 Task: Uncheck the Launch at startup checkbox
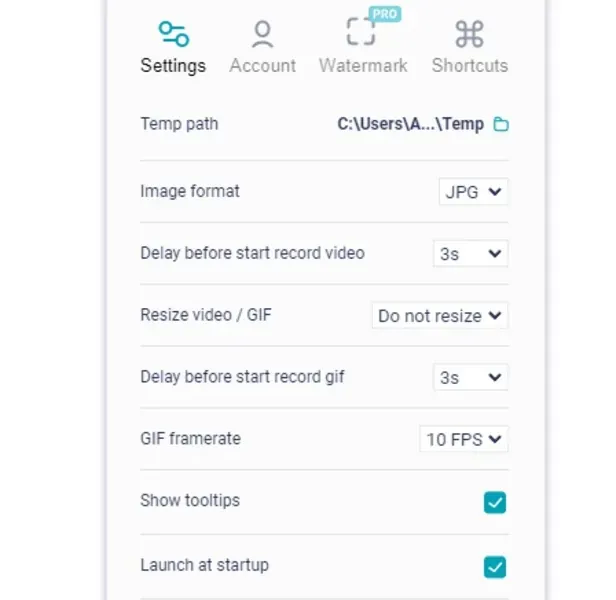(495, 567)
